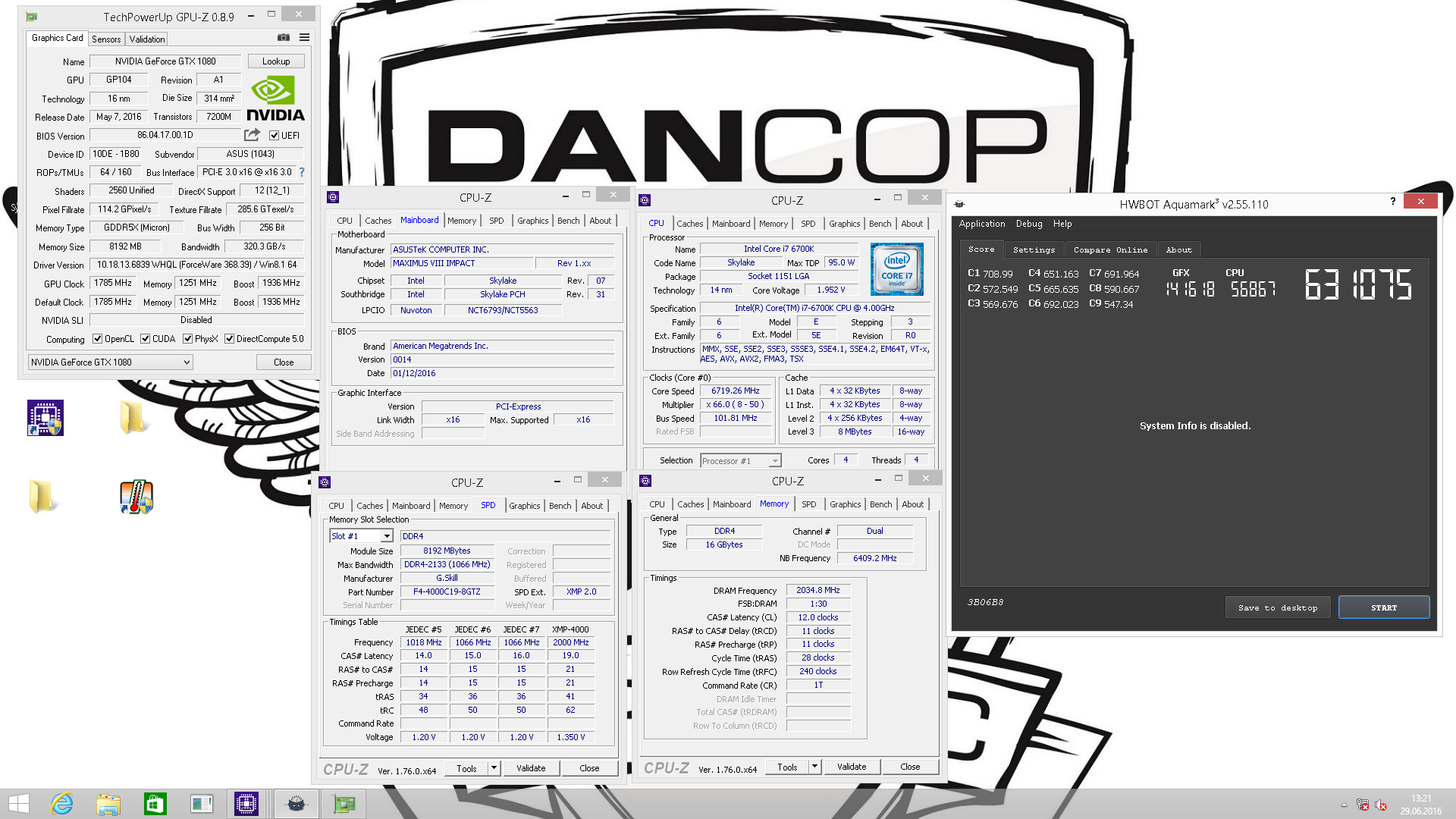Open the Application menu in HWBOT Aquamark
The height and width of the screenshot is (819, 1456).
(981, 224)
